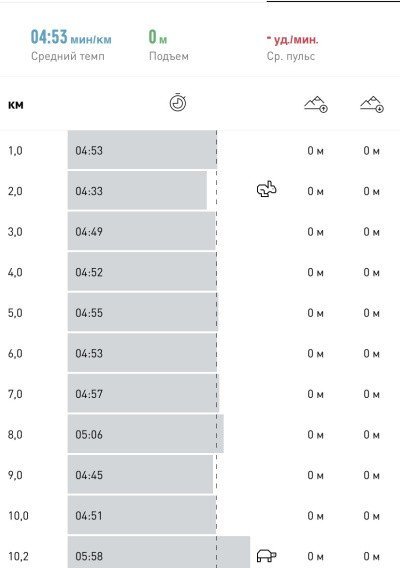Tap the elevation gain mountain icon
Screen dimensions: 400x568
pyautogui.click(x=316, y=104)
